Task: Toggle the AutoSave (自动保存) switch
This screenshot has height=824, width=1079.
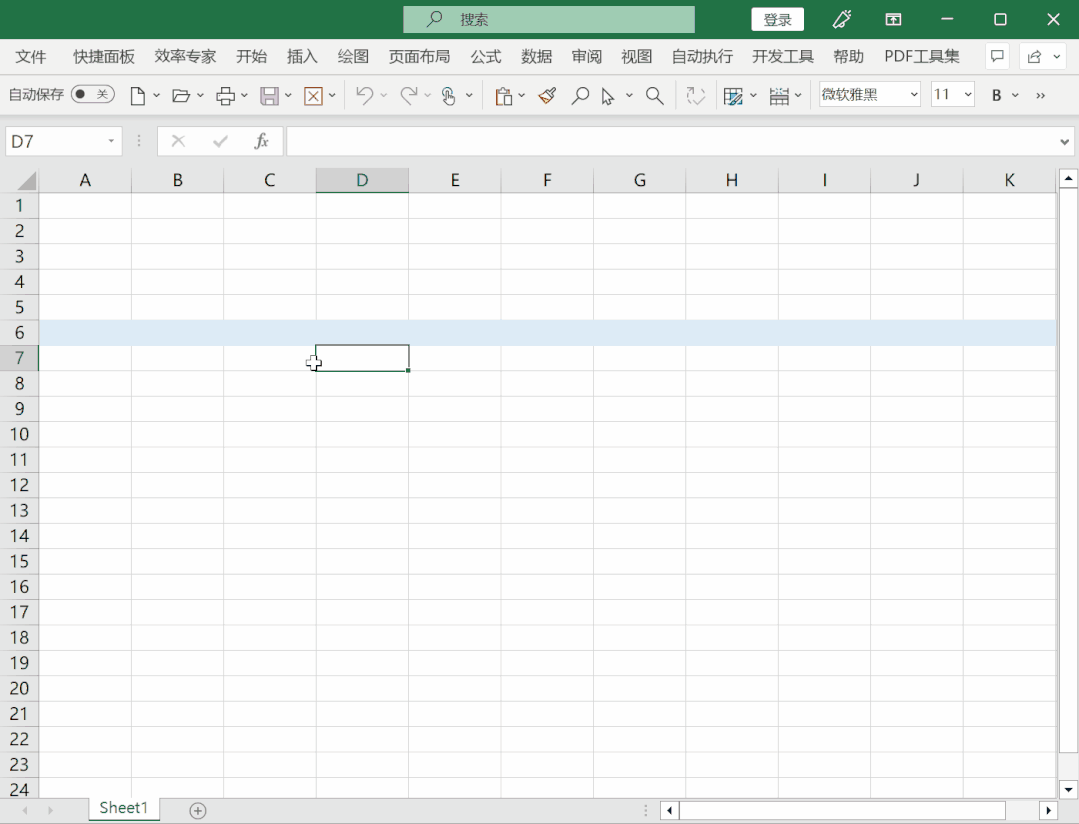Action: pos(92,95)
